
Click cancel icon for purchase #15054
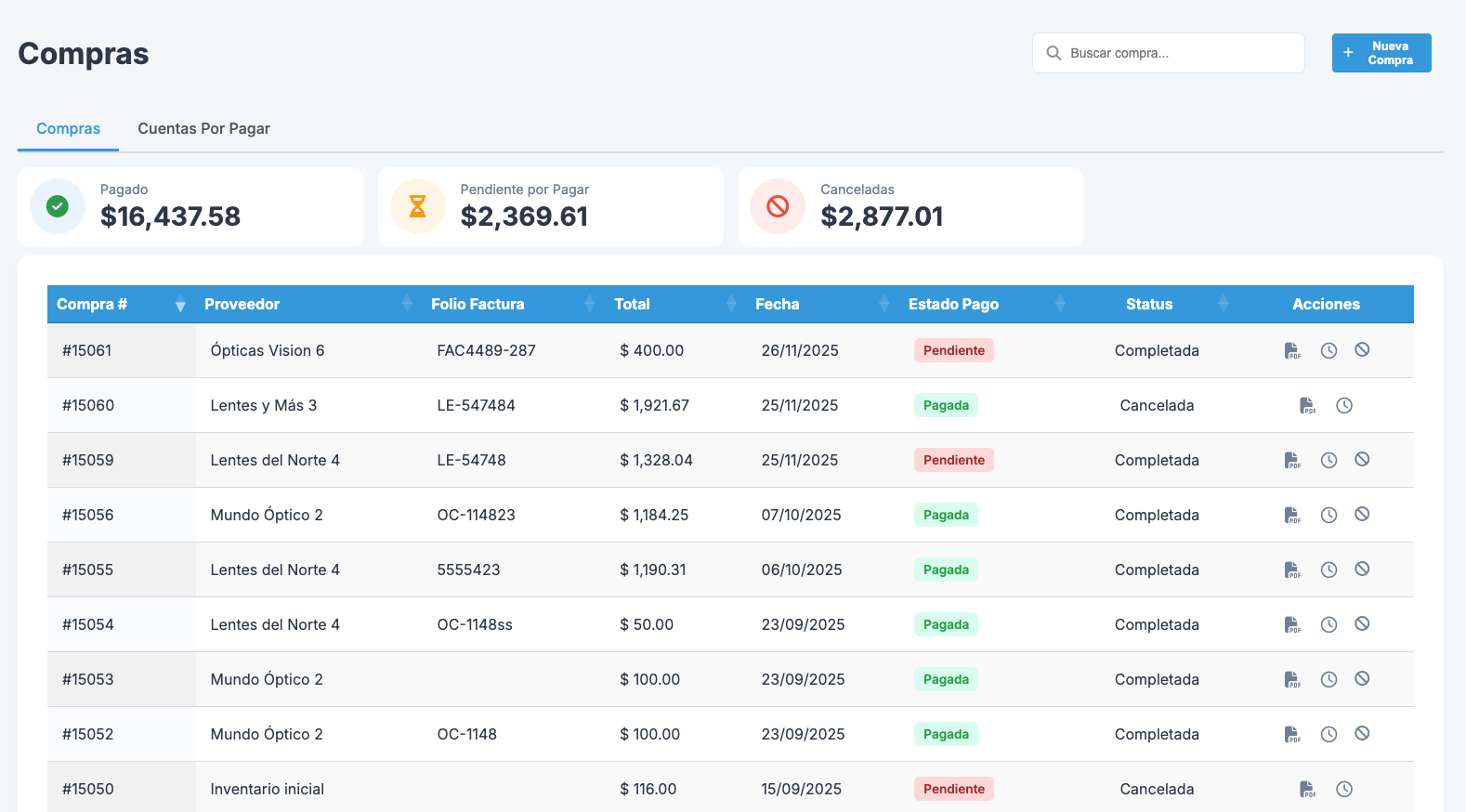1362,624
